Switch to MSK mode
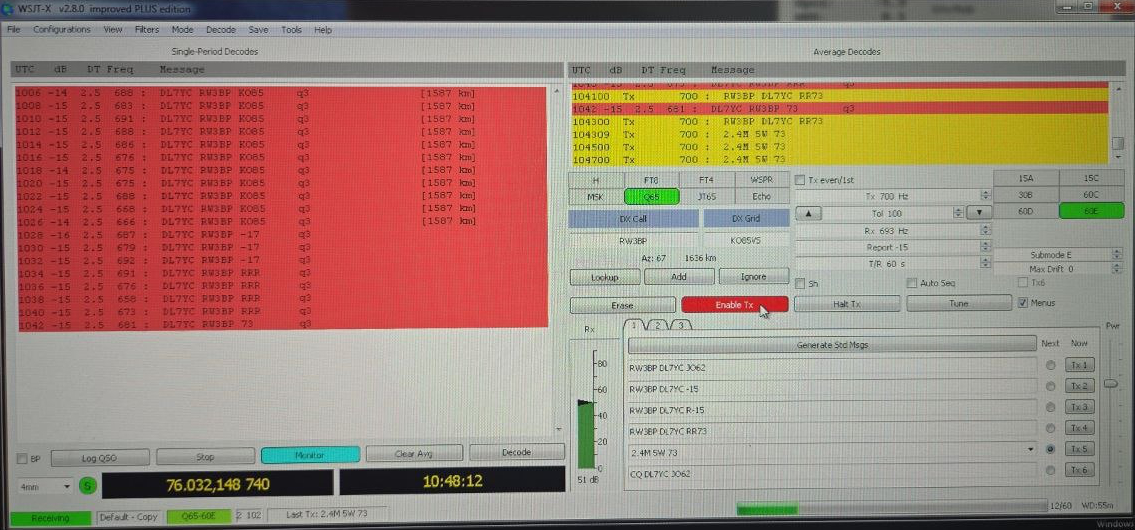1135x530 pixels. (596, 196)
